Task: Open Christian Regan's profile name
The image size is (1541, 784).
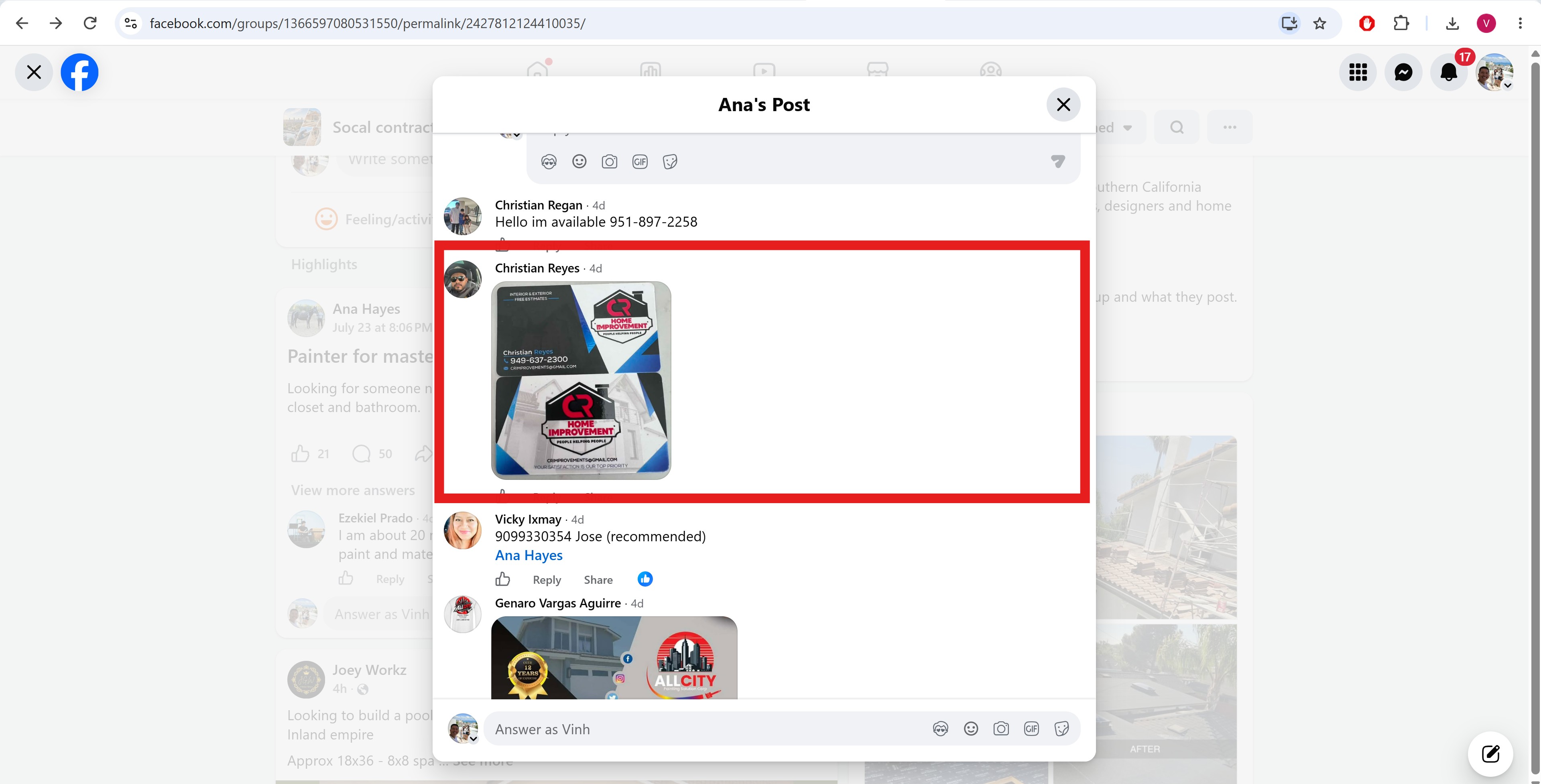Action: point(539,205)
